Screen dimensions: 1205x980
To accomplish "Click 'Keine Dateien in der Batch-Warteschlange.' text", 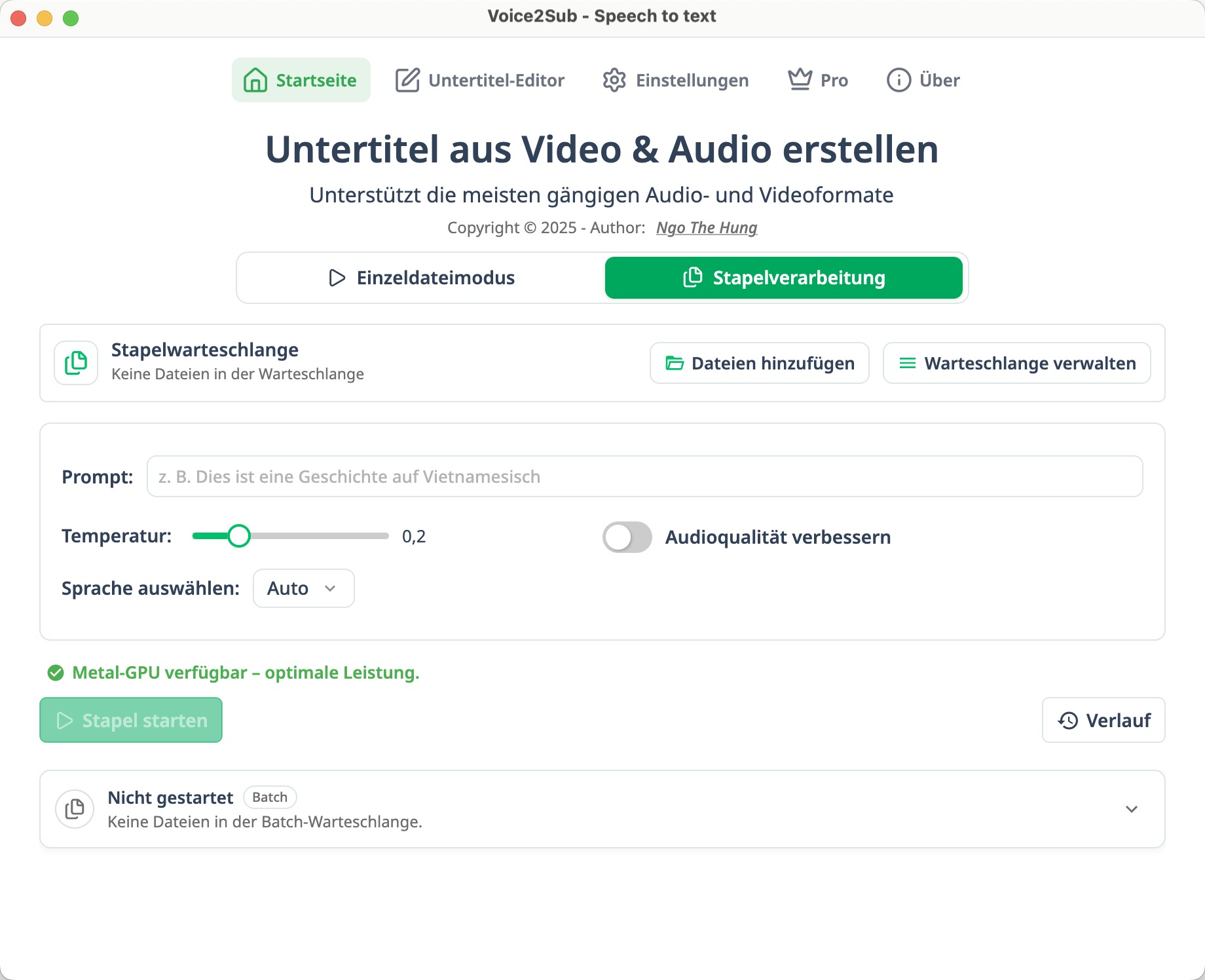I will click(265, 822).
